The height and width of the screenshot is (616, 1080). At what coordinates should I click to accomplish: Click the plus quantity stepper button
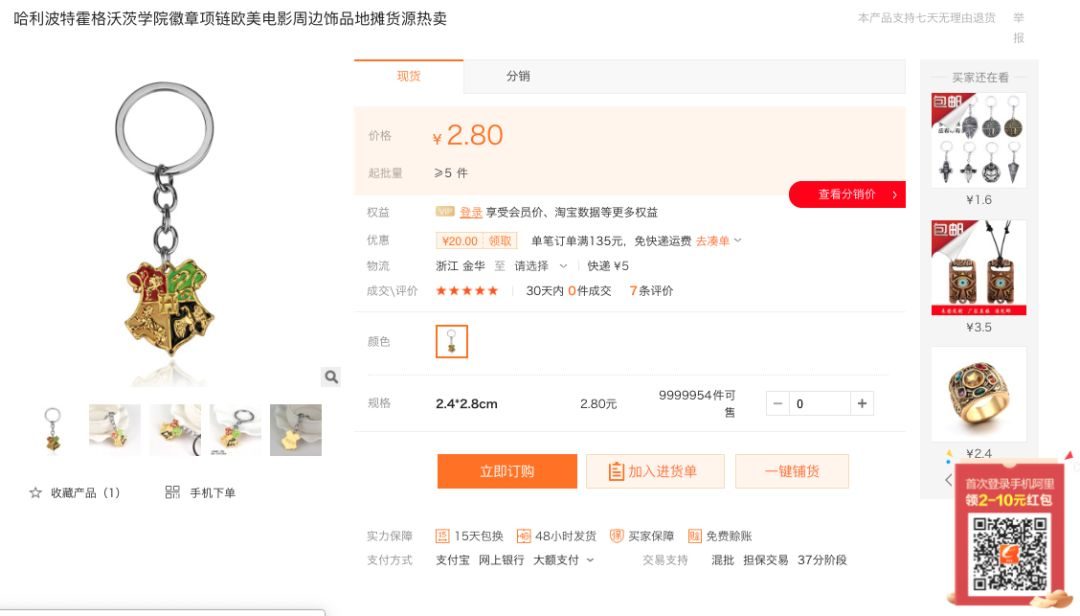point(862,404)
